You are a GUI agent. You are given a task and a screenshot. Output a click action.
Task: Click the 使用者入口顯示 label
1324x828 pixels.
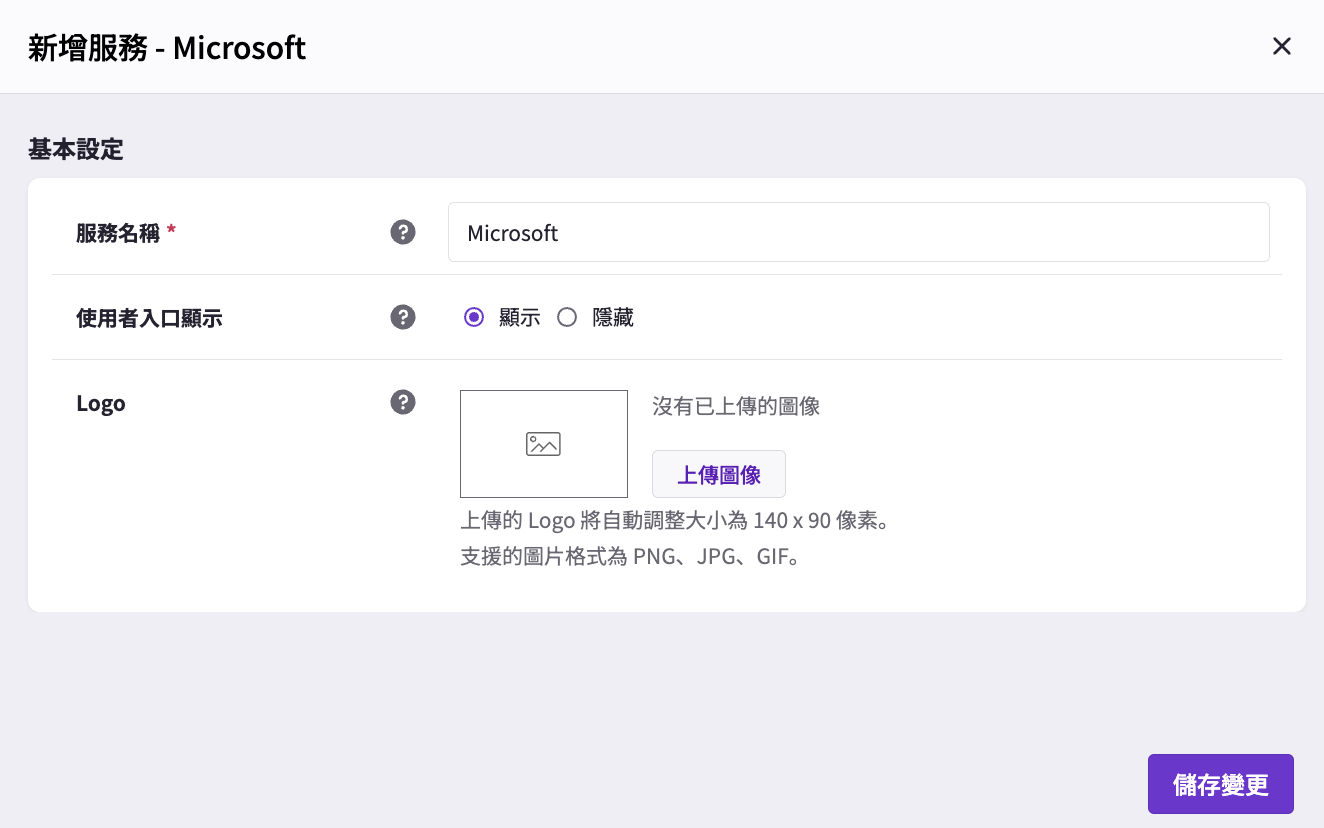click(149, 318)
